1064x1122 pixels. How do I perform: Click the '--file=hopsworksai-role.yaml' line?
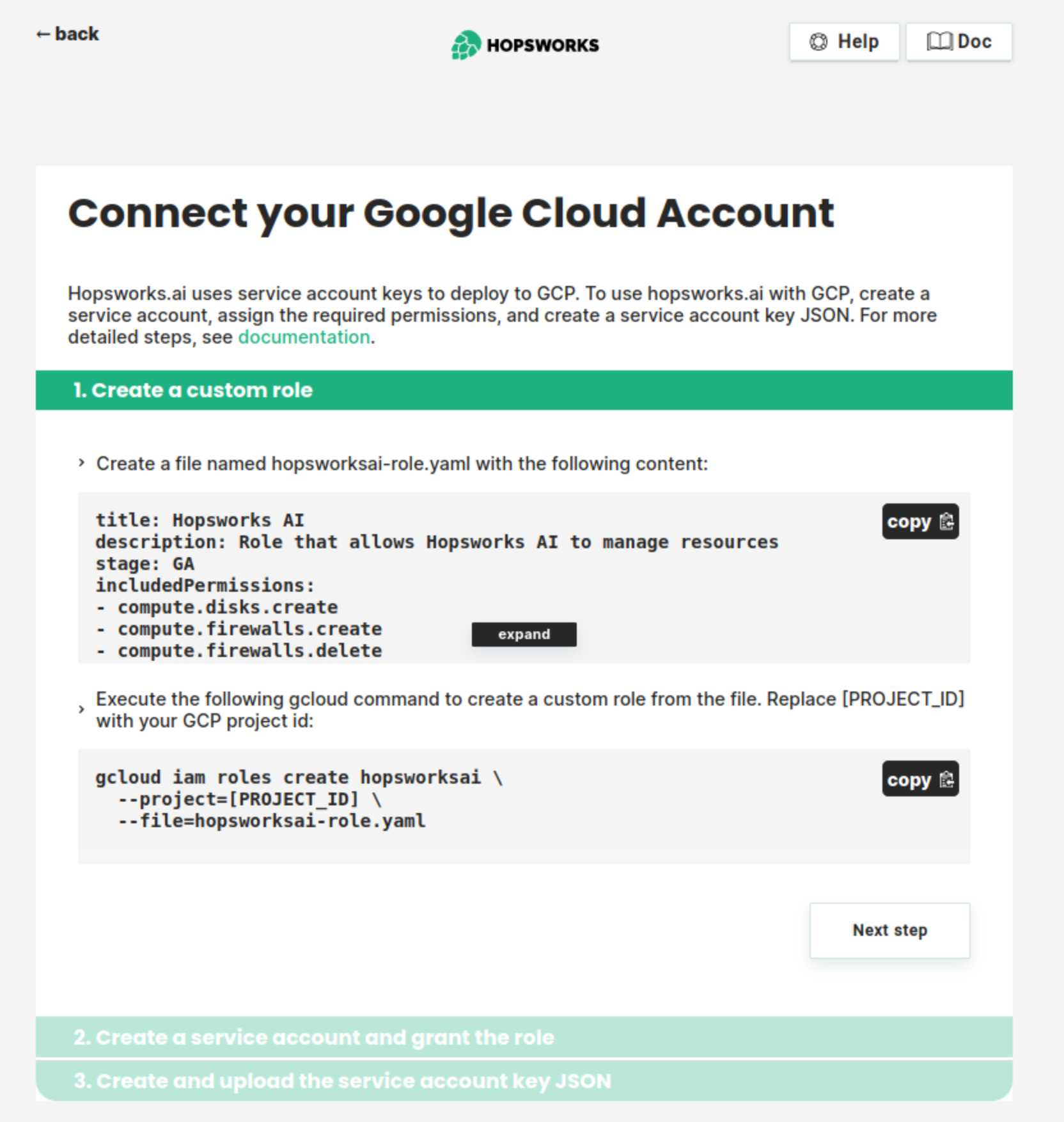[x=272, y=821]
